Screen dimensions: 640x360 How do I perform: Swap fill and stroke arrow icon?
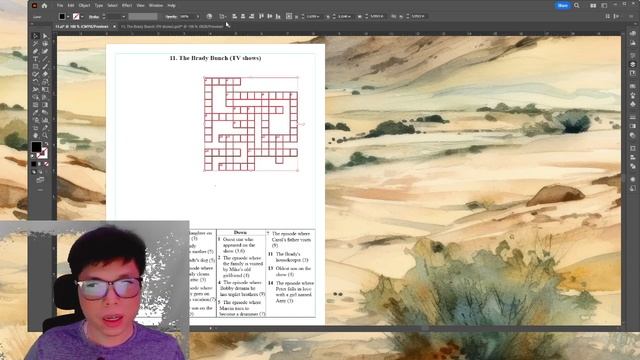(46, 144)
